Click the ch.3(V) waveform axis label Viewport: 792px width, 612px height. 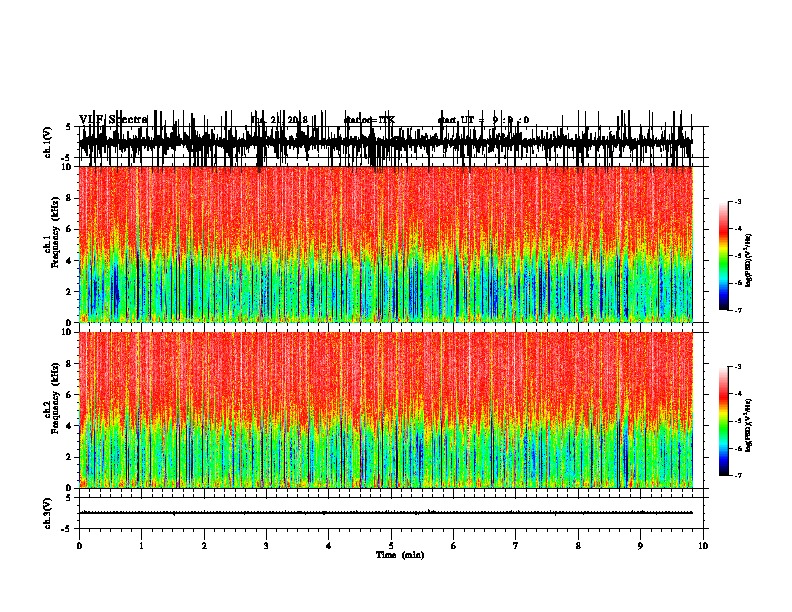click(x=48, y=514)
